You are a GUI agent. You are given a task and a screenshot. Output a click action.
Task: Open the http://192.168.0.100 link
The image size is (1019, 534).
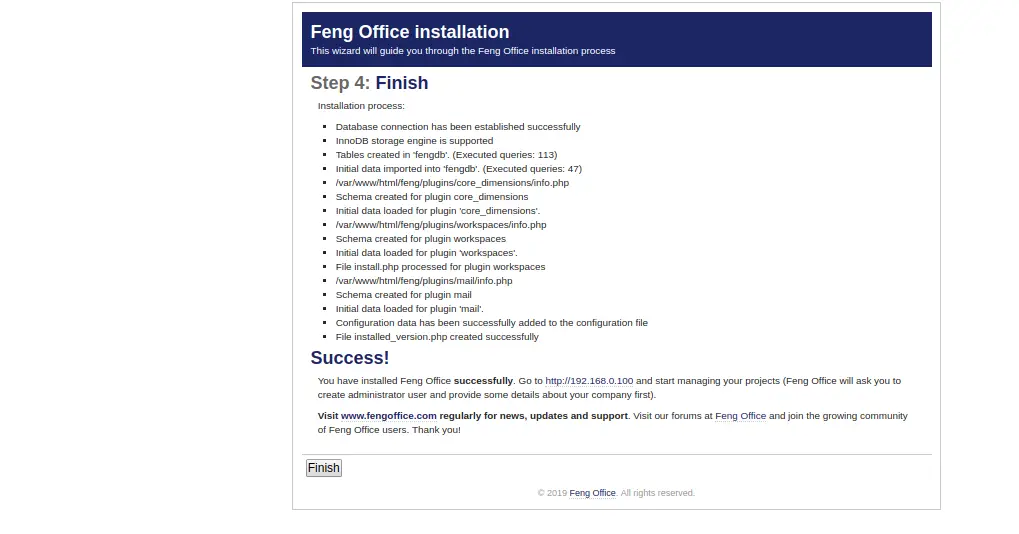589,381
